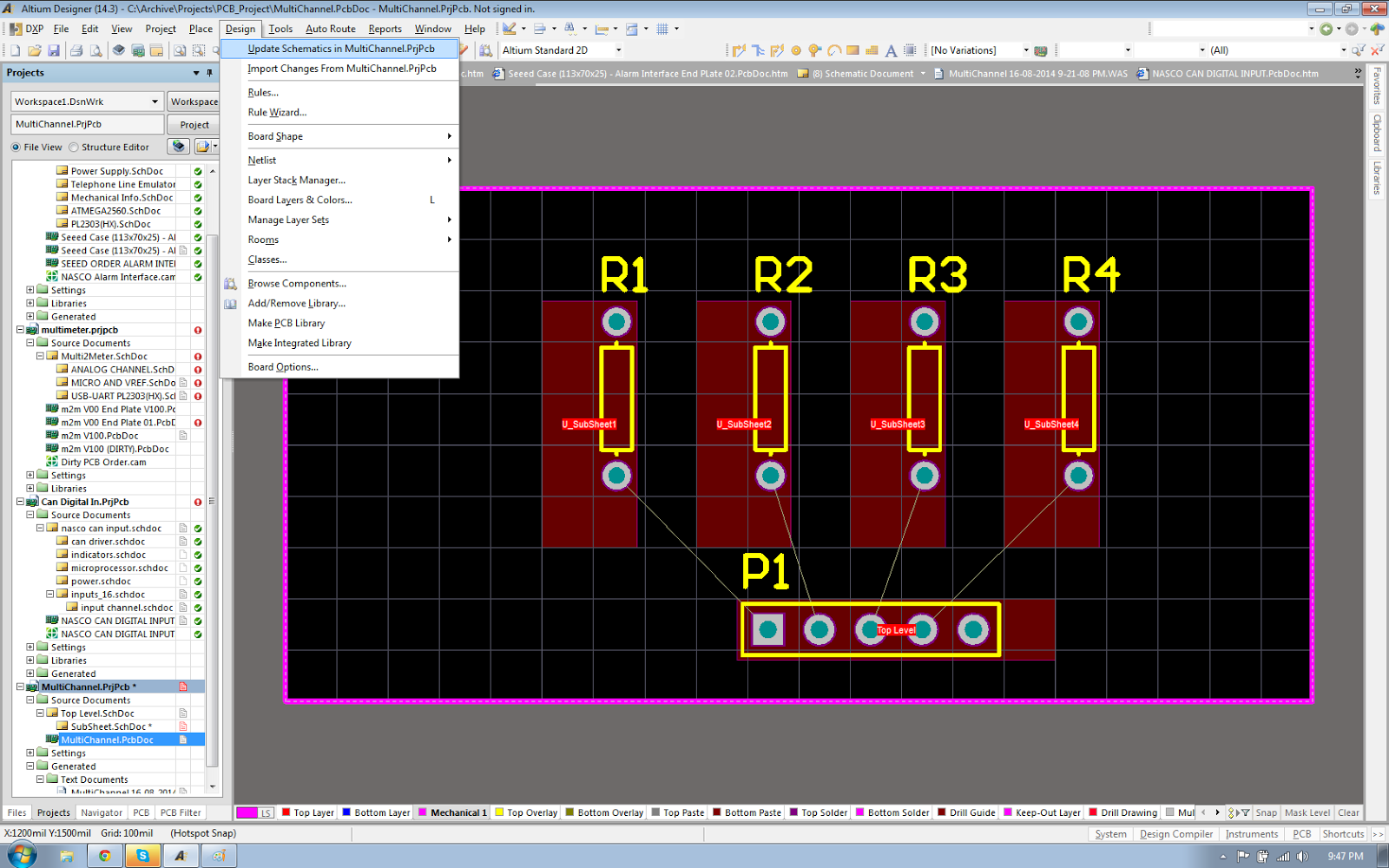This screenshot has width=1389, height=868.
Task: Click the New document toolbar icon
Action: coord(15,50)
